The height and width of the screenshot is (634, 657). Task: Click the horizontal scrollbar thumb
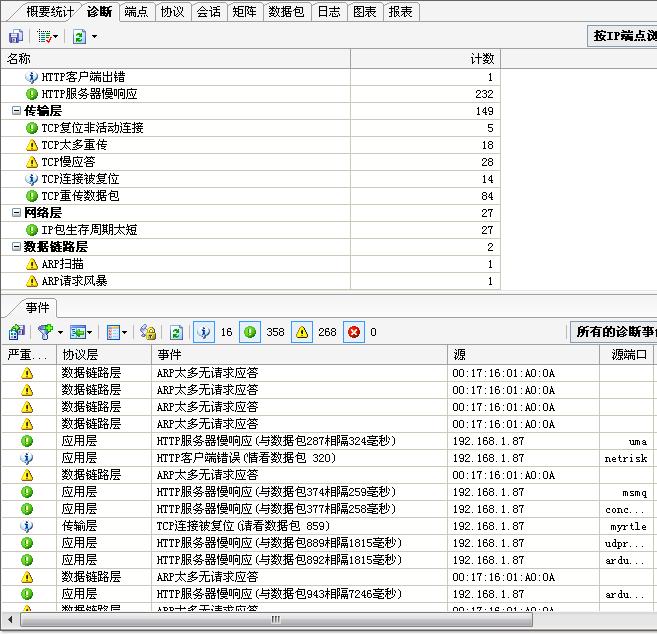click(x=277, y=619)
